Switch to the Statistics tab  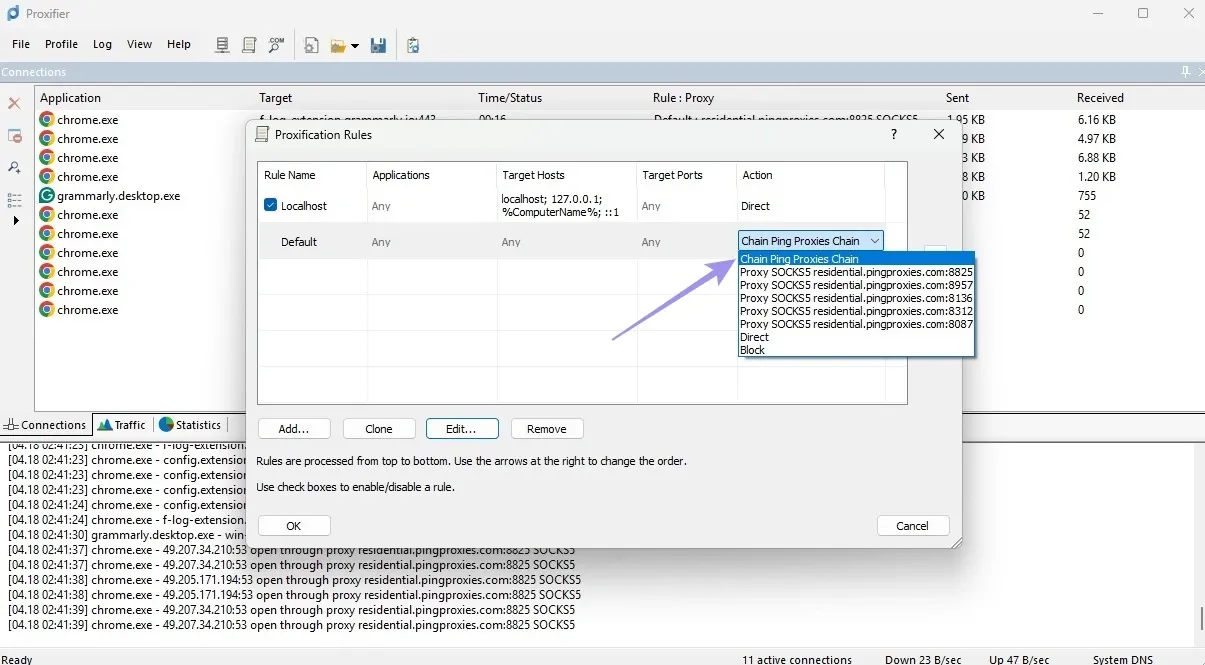coord(190,425)
